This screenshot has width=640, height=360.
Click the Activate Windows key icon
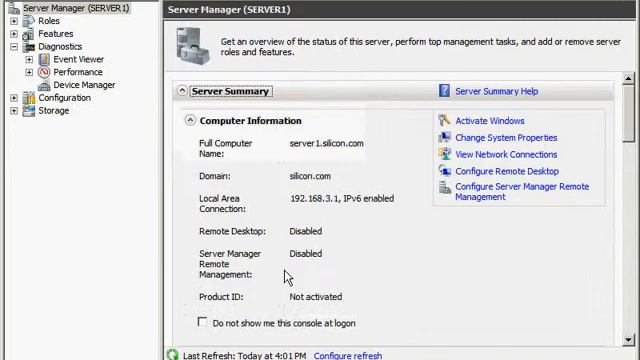(444, 120)
